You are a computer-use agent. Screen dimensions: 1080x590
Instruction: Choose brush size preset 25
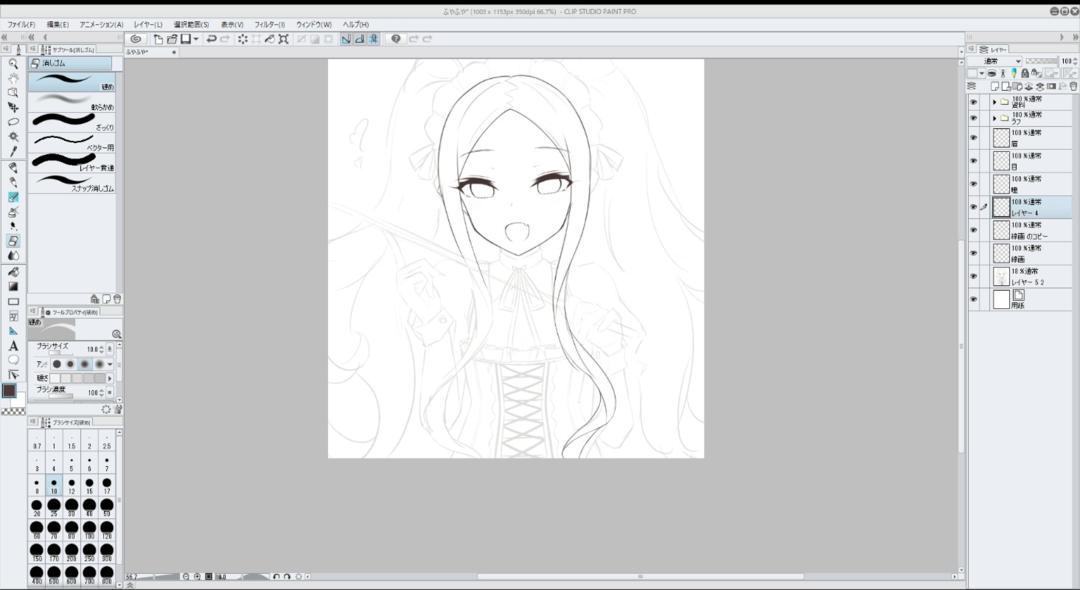pyautogui.click(x=54, y=508)
